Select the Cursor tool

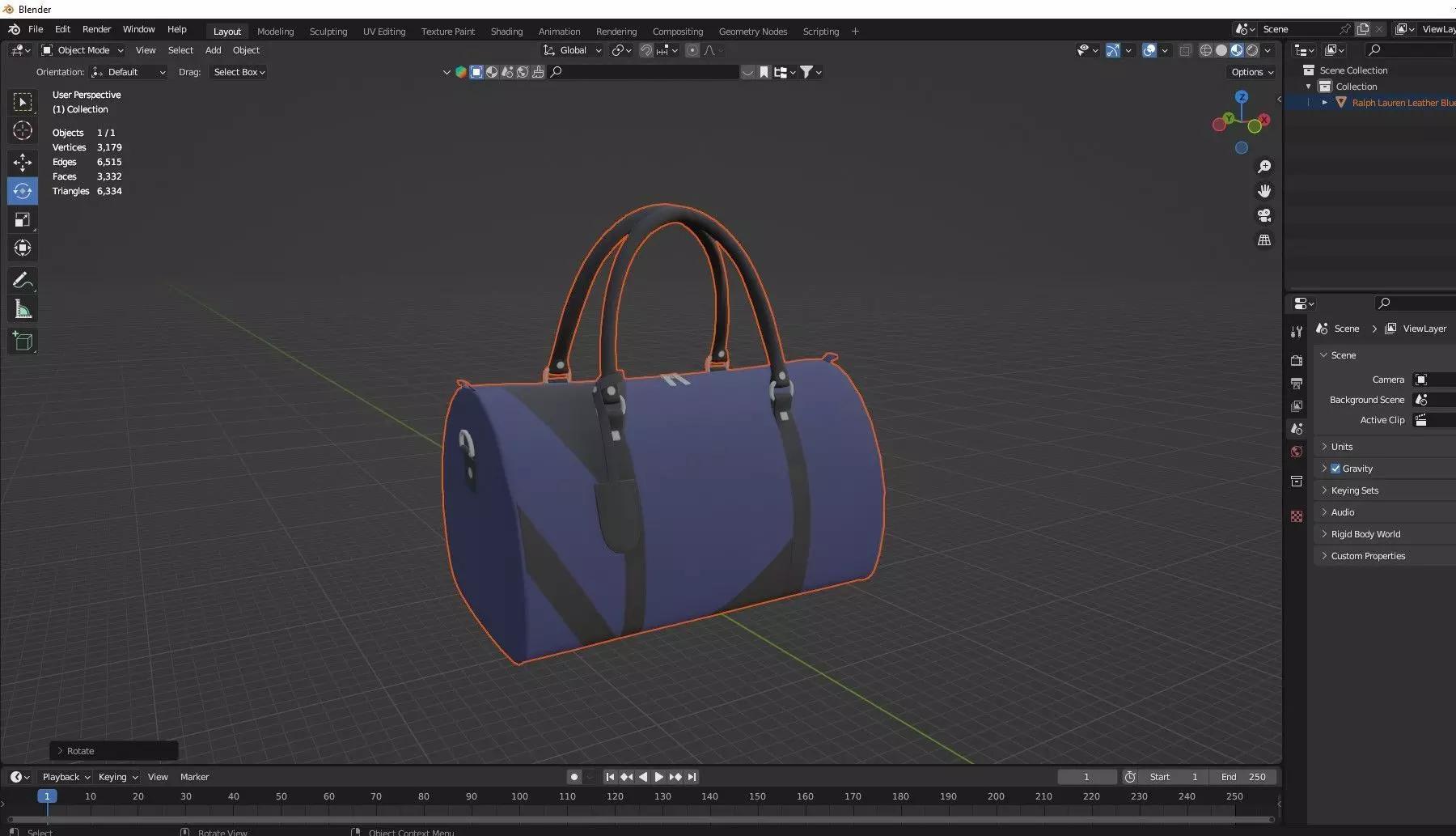pos(23,130)
